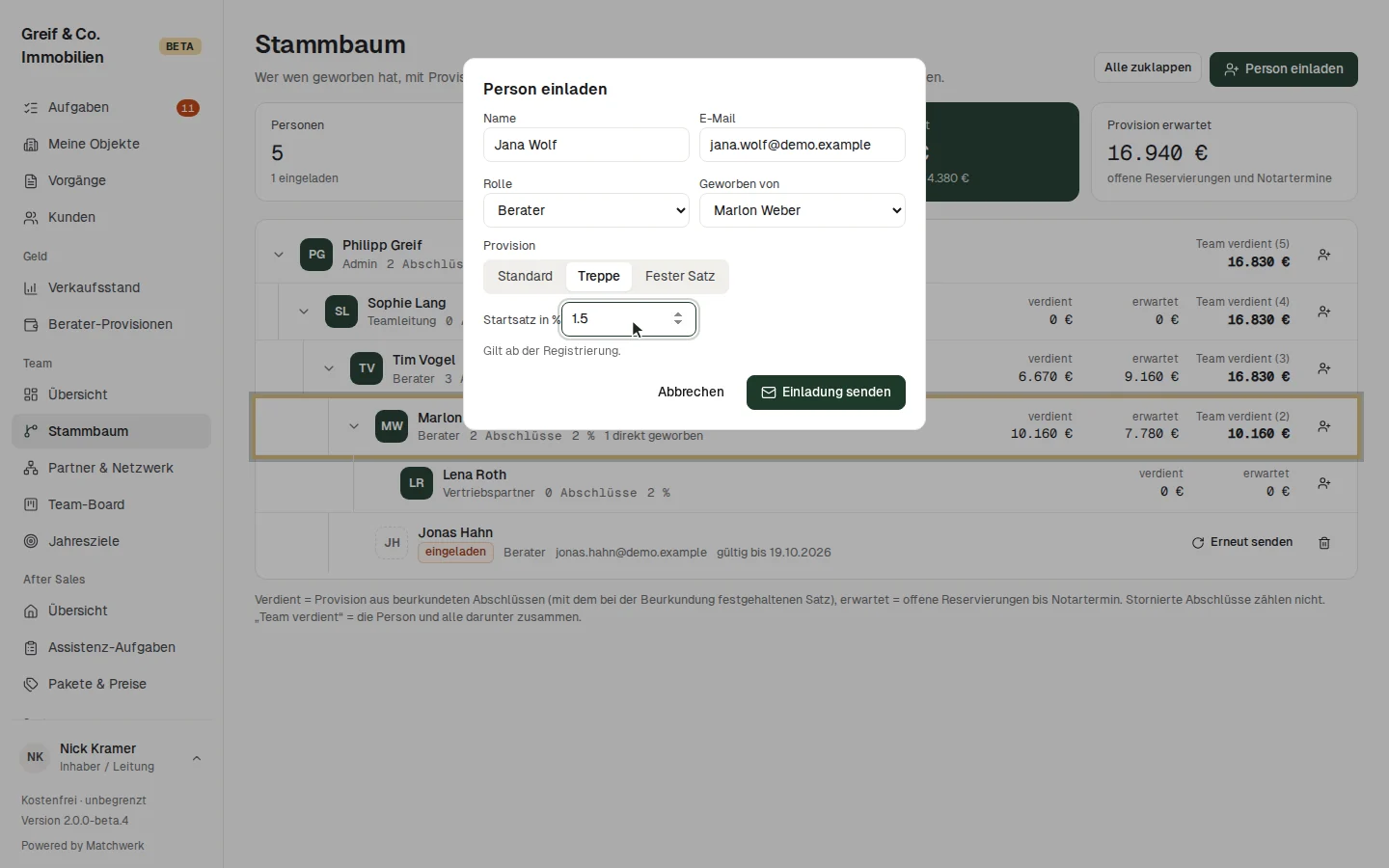
Task: Open Team-Board sidebar item
Action: tap(111, 504)
